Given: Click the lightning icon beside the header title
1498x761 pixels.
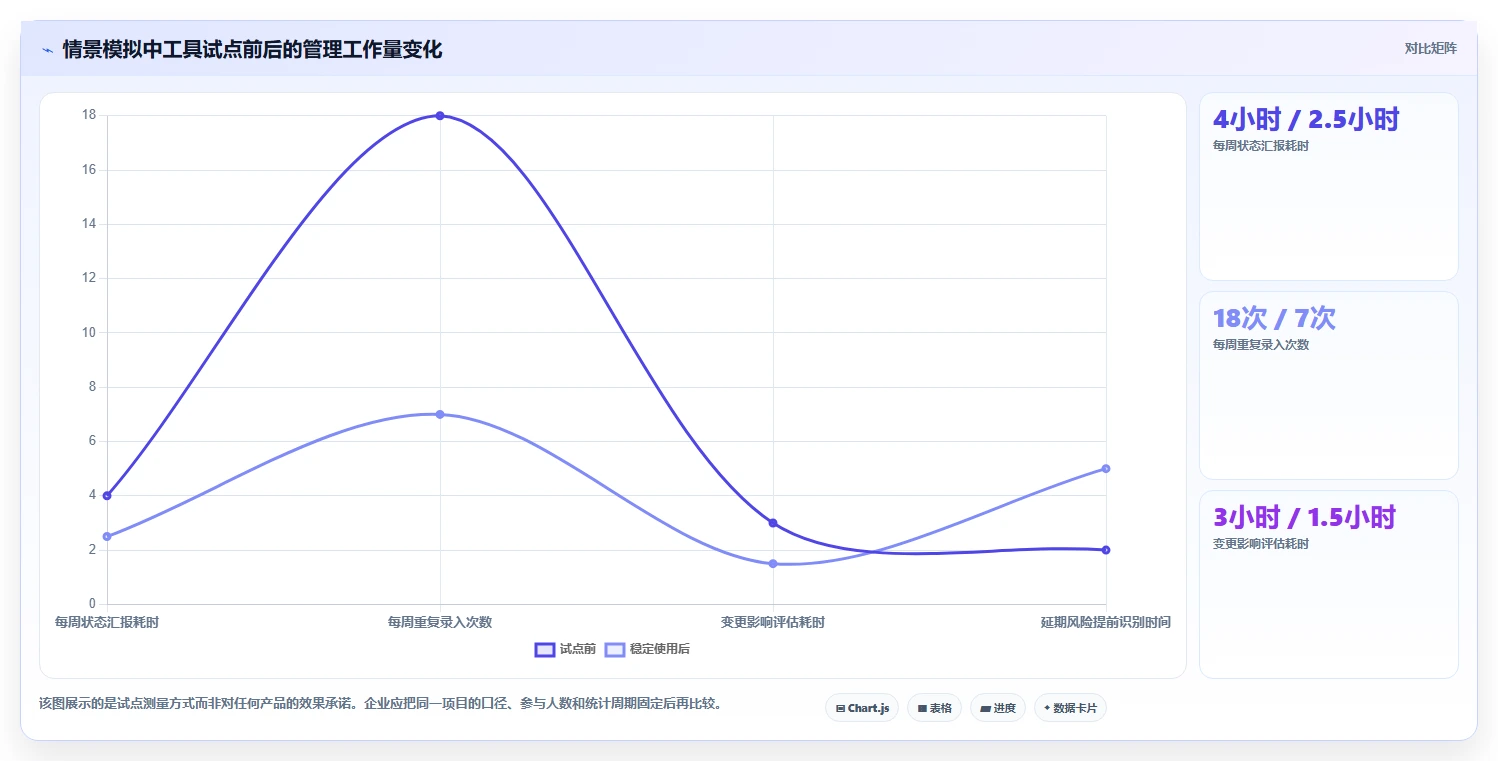Looking at the screenshot, I should (47, 50).
